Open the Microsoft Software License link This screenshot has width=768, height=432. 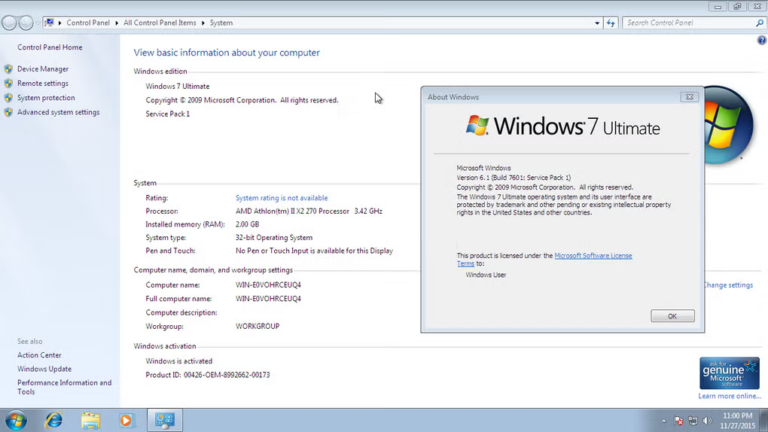pyautogui.click(x=593, y=256)
